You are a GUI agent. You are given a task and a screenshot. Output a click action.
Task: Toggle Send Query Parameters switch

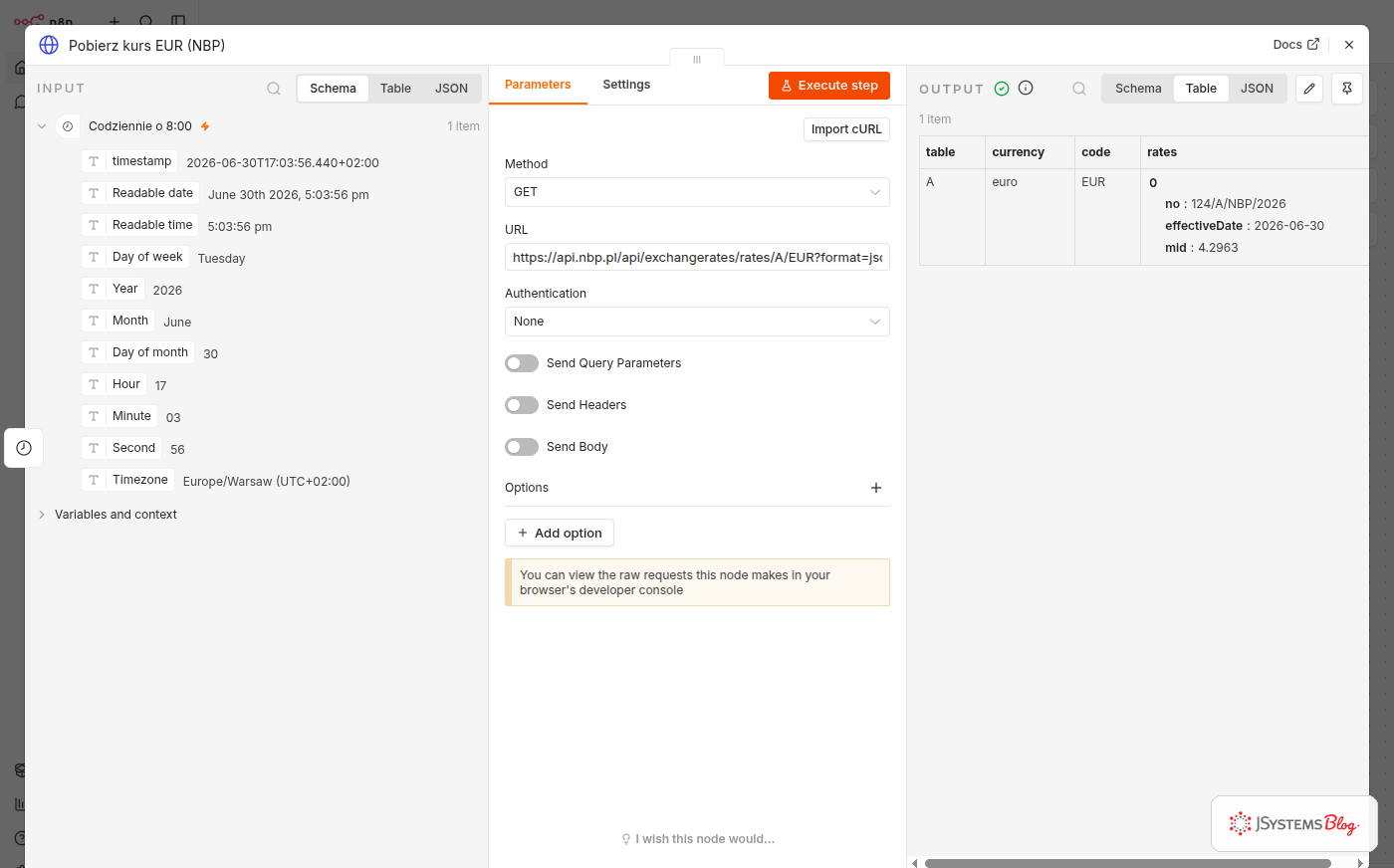point(522,363)
